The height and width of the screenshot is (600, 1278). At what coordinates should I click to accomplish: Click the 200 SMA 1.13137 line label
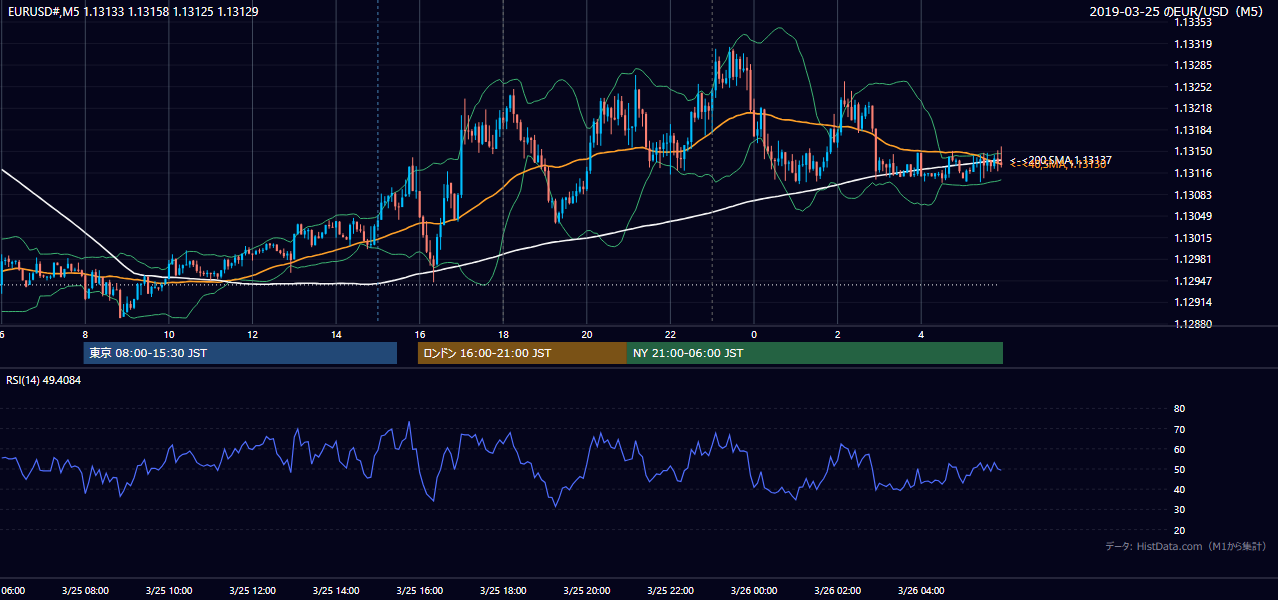1061,160
